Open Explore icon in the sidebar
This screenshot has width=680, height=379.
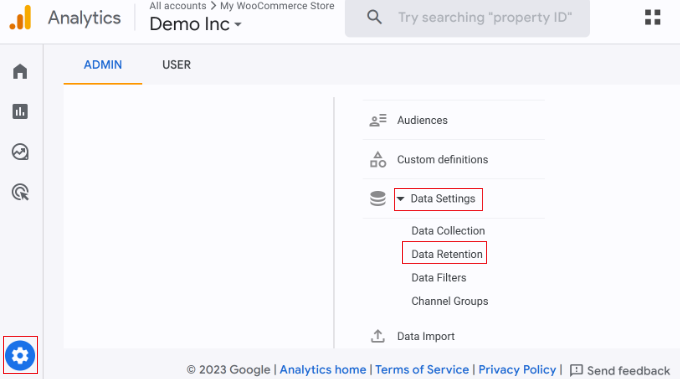20,152
